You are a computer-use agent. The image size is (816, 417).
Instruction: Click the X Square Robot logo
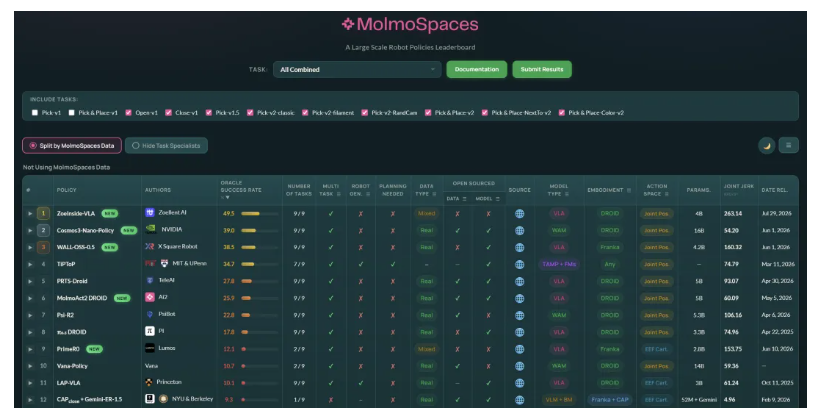[x=150, y=246]
